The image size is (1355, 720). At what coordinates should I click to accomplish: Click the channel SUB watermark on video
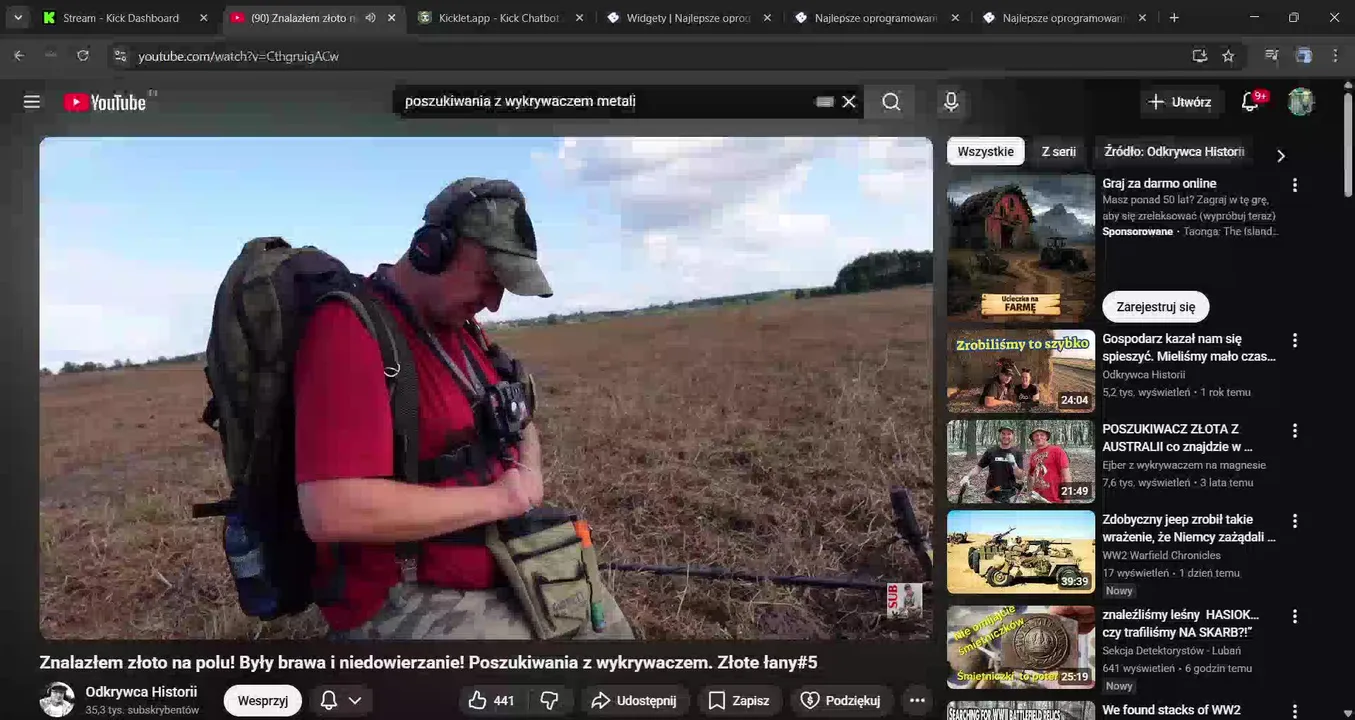pyautogui.click(x=904, y=599)
